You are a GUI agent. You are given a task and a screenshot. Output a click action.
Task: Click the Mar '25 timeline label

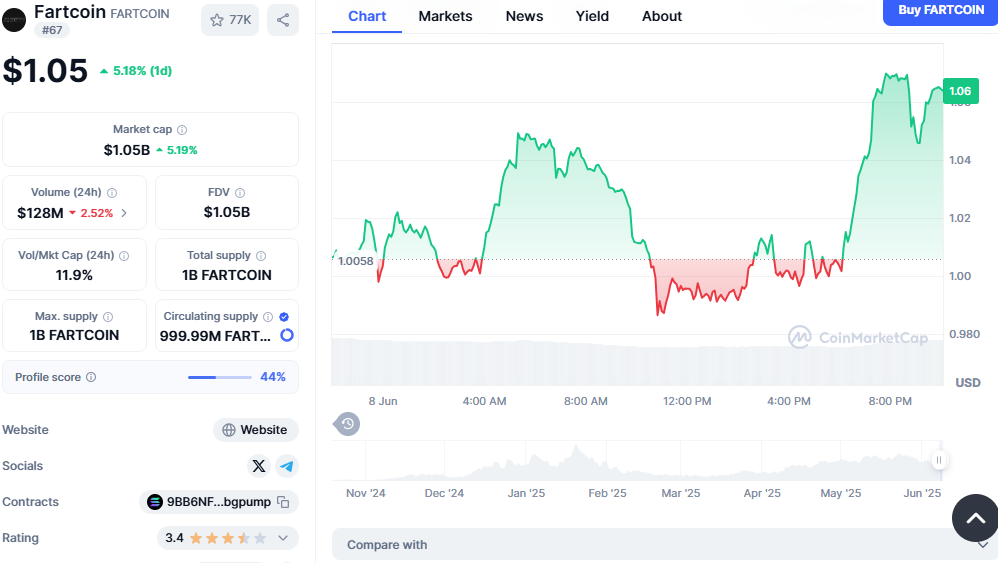pos(680,493)
